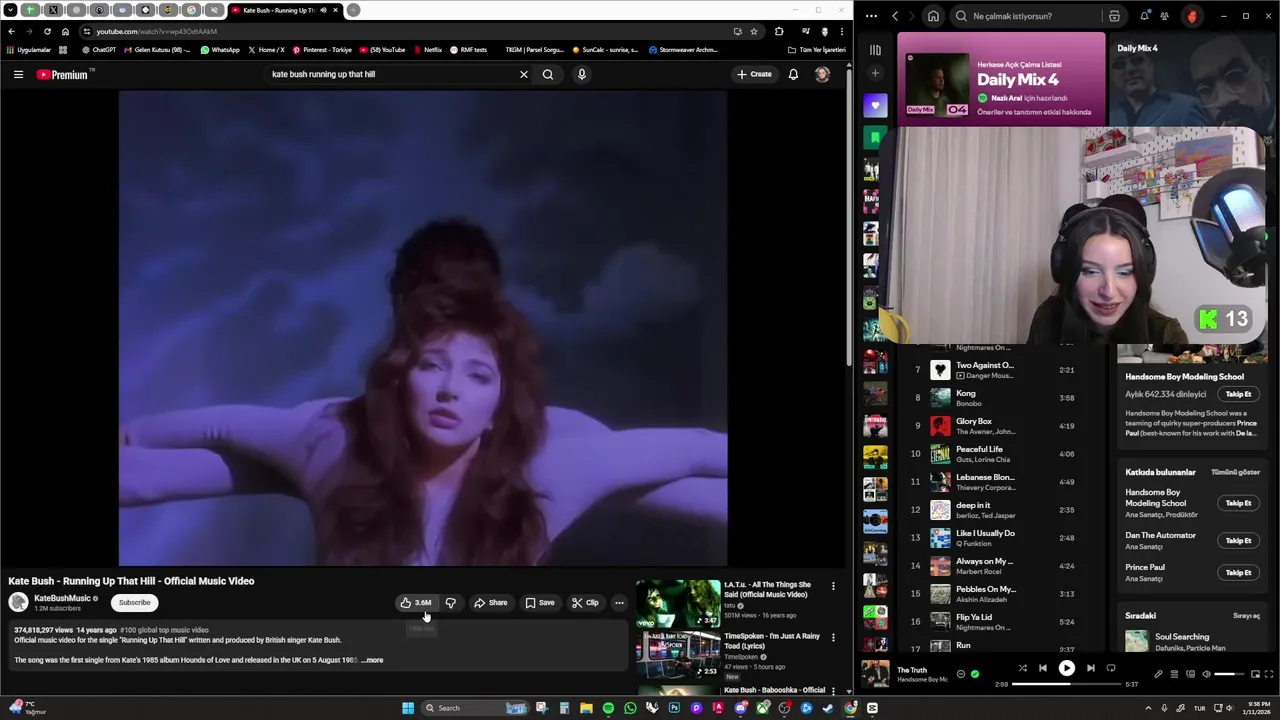This screenshot has width=1280, height=720.
Task: Toggle the Spotify lyrics microphone icon
Action: (x=1158, y=674)
